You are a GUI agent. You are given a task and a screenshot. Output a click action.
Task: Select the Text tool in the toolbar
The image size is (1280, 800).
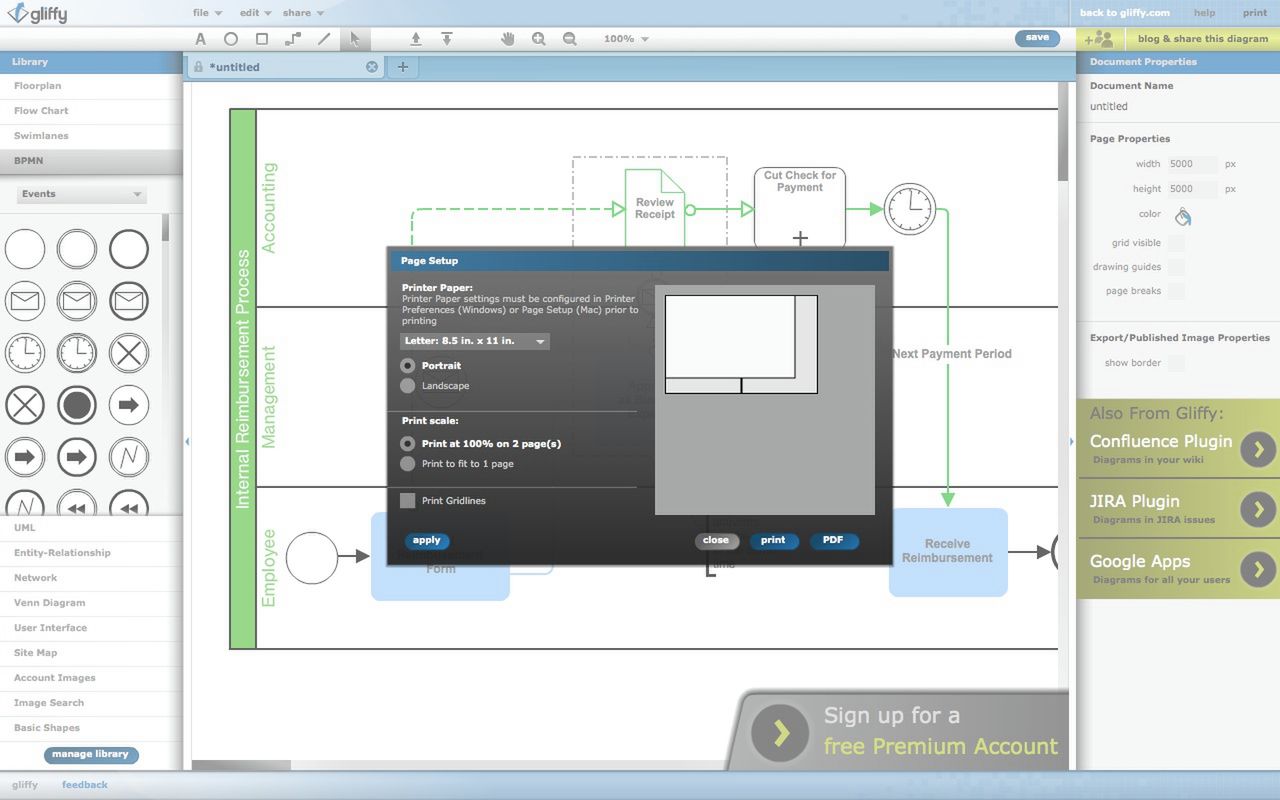(x=200, y=39)
